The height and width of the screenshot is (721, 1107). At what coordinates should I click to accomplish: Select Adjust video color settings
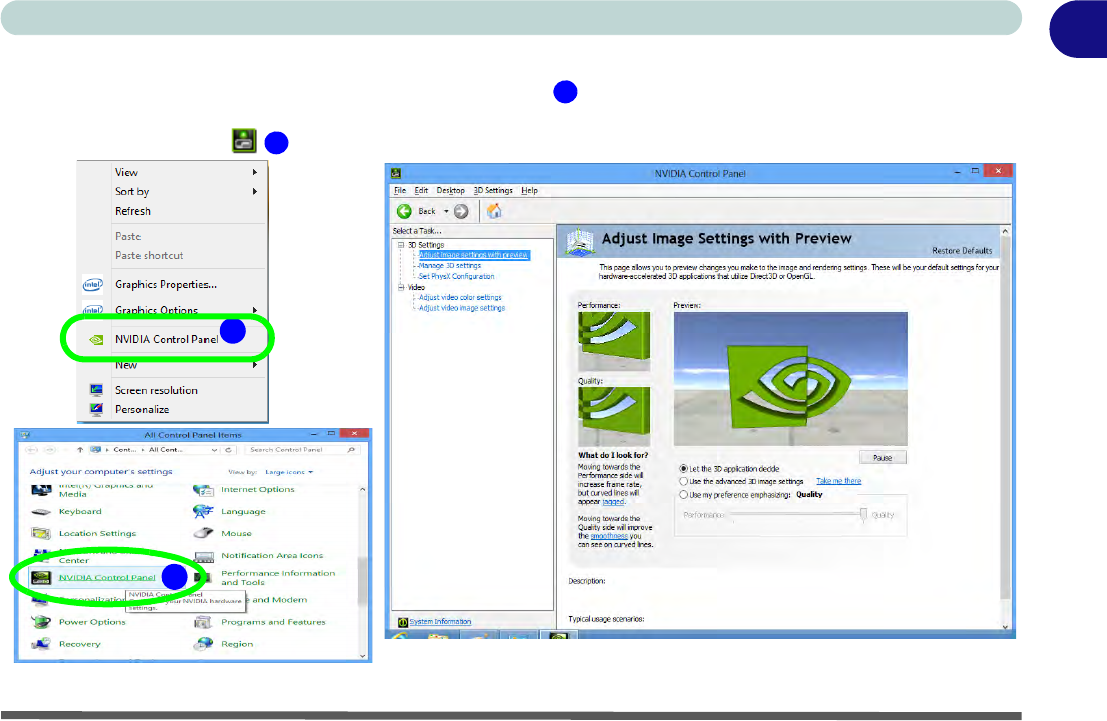460,297
